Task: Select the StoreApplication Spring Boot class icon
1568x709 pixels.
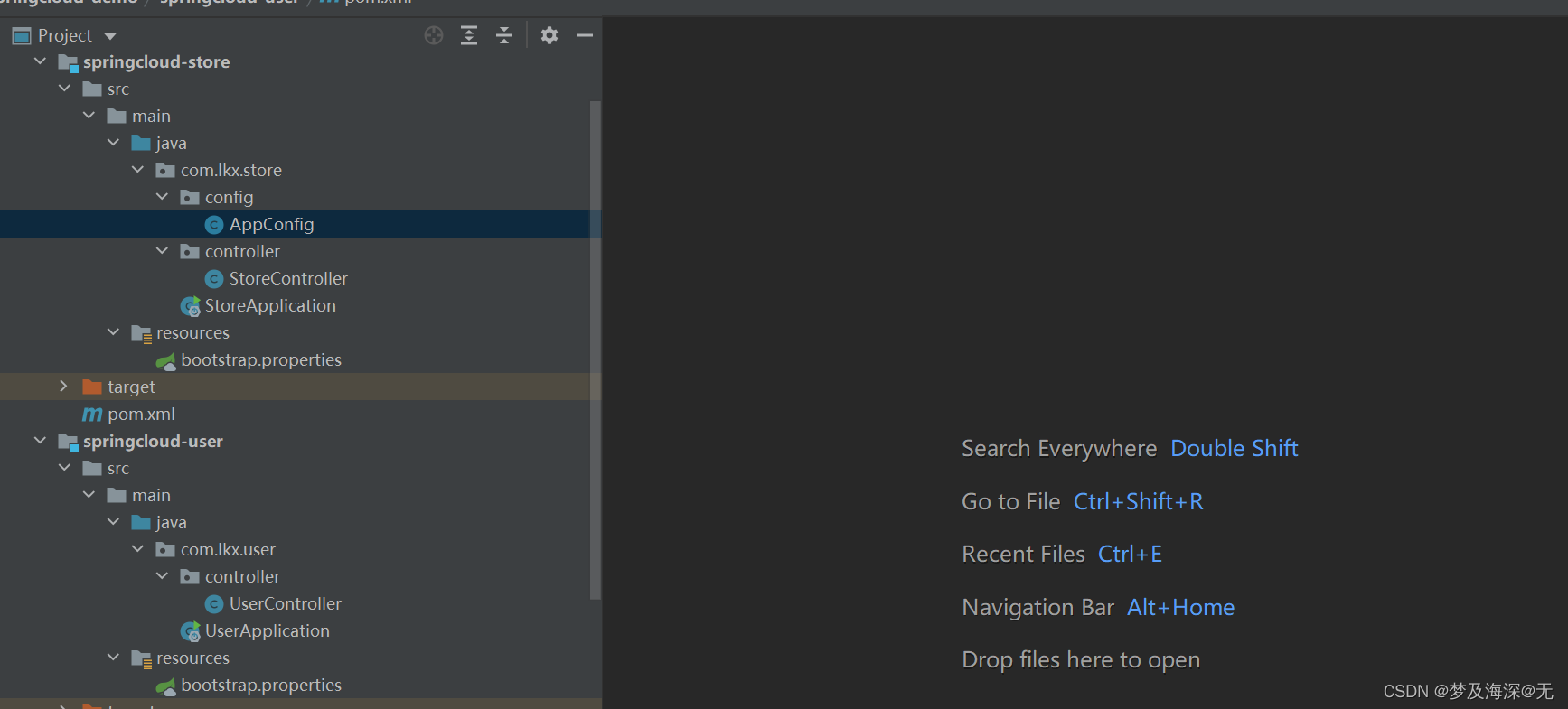Action: 191,307
